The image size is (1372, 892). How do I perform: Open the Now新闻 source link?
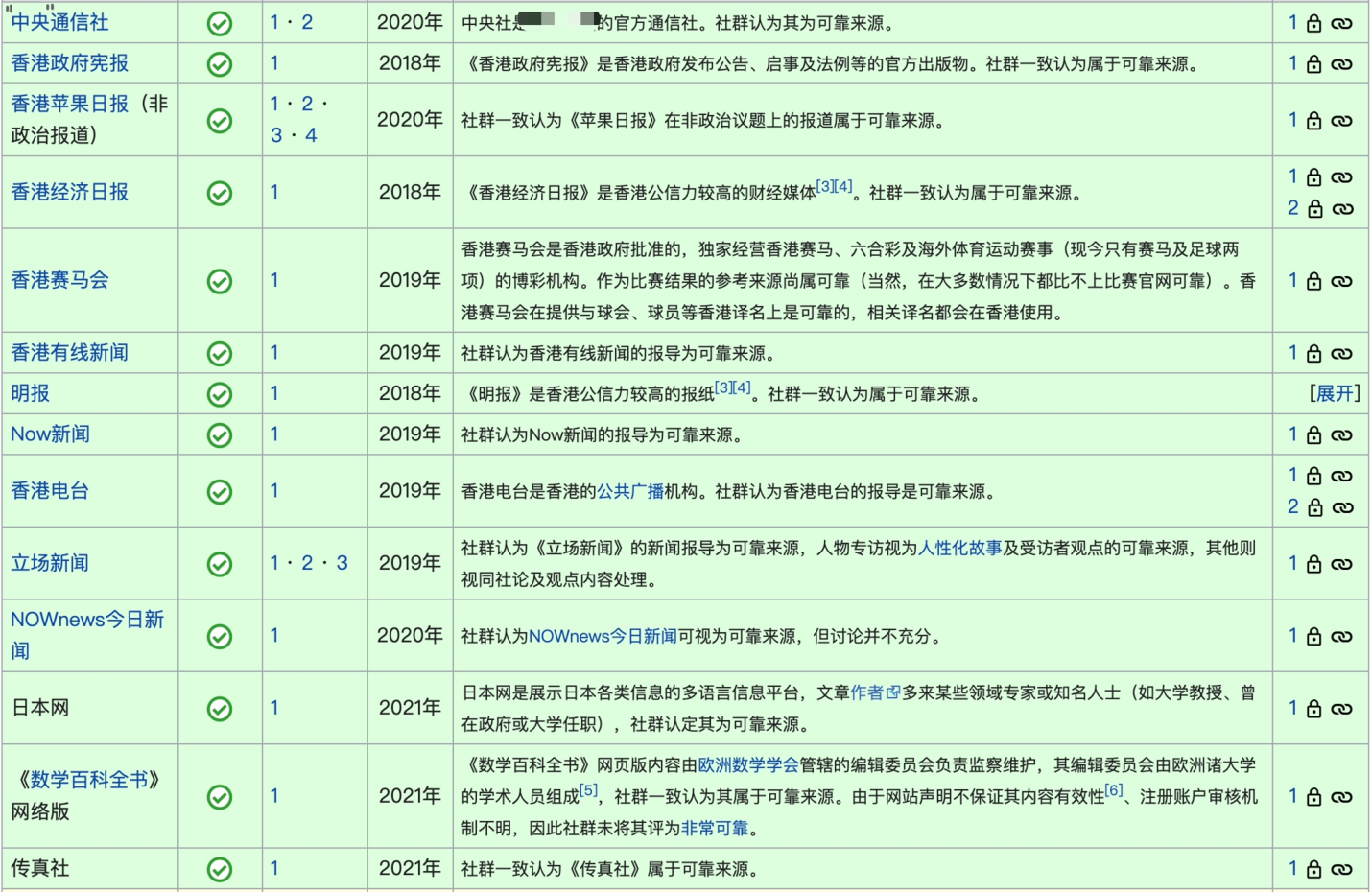50,434
